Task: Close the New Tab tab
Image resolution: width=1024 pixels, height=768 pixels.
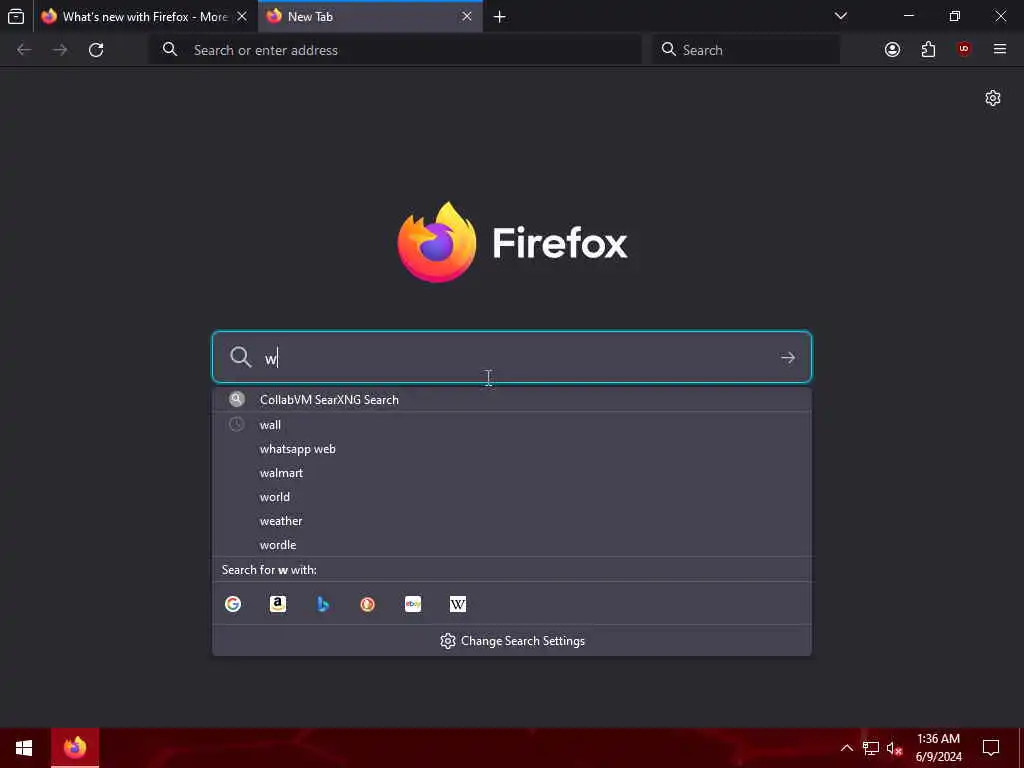Action: pos(467,16)
